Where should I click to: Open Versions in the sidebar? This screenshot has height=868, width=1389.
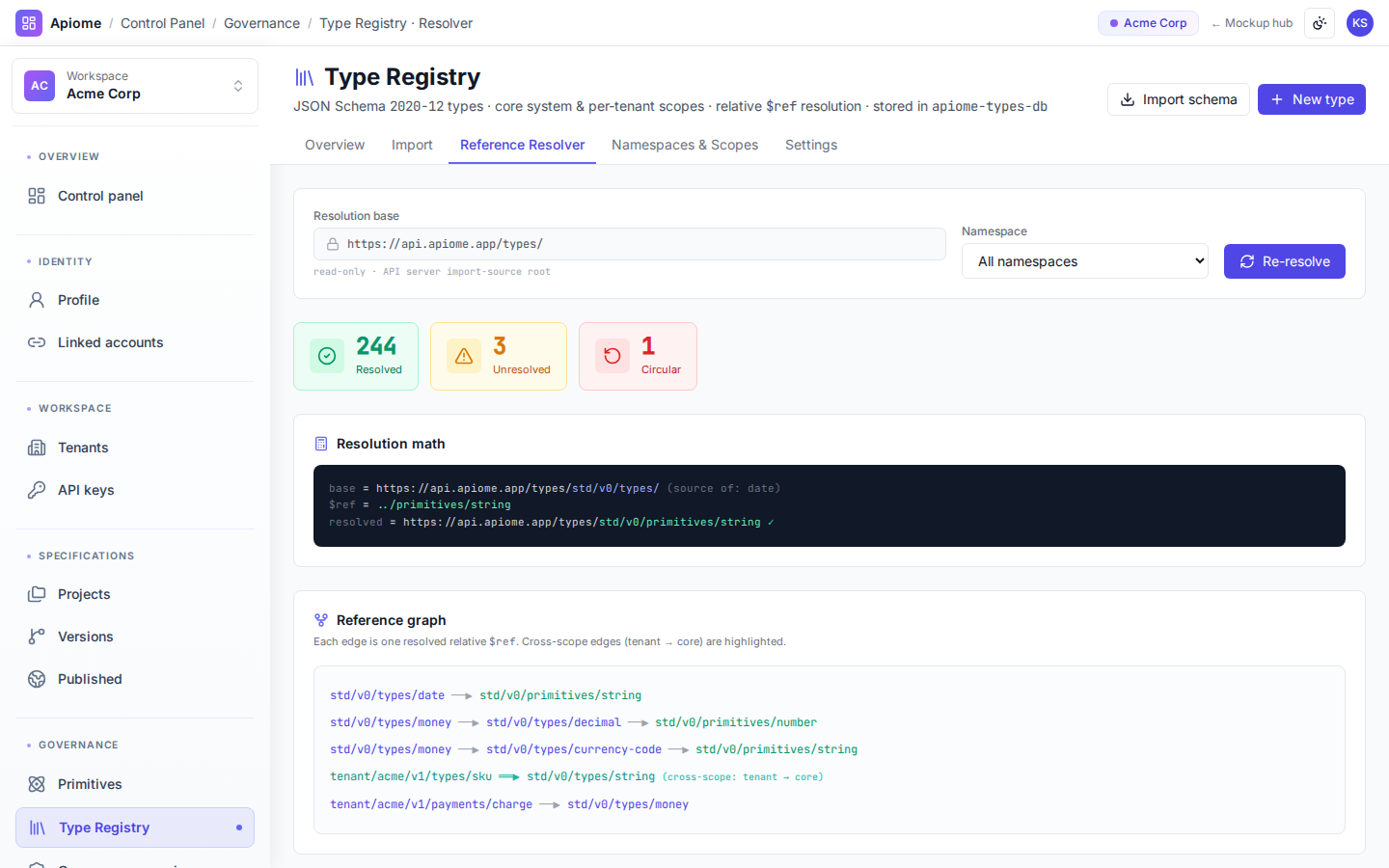coord(135,637)
